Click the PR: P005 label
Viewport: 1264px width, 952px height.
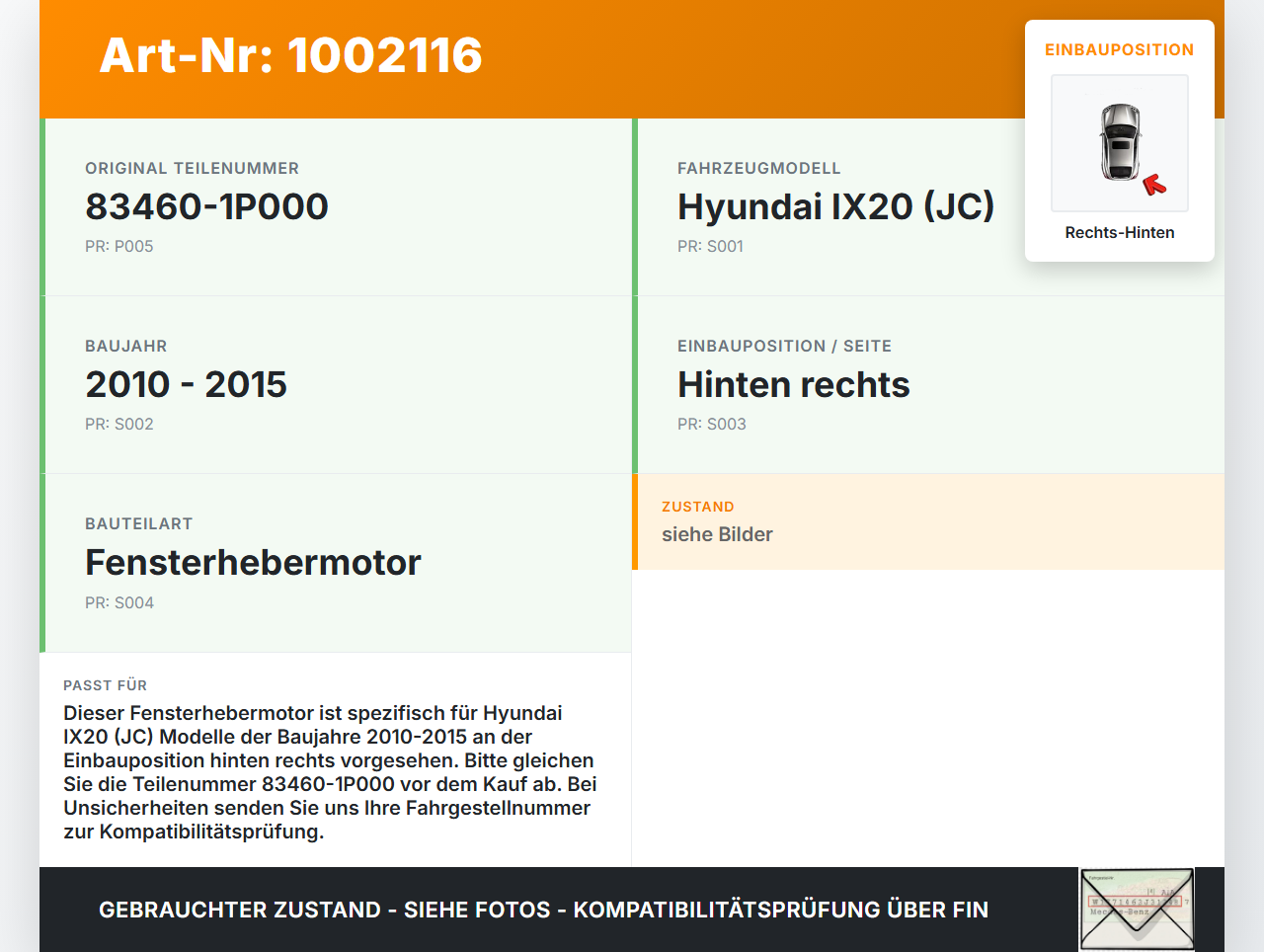pyautogui.click(x=119, y=246)
